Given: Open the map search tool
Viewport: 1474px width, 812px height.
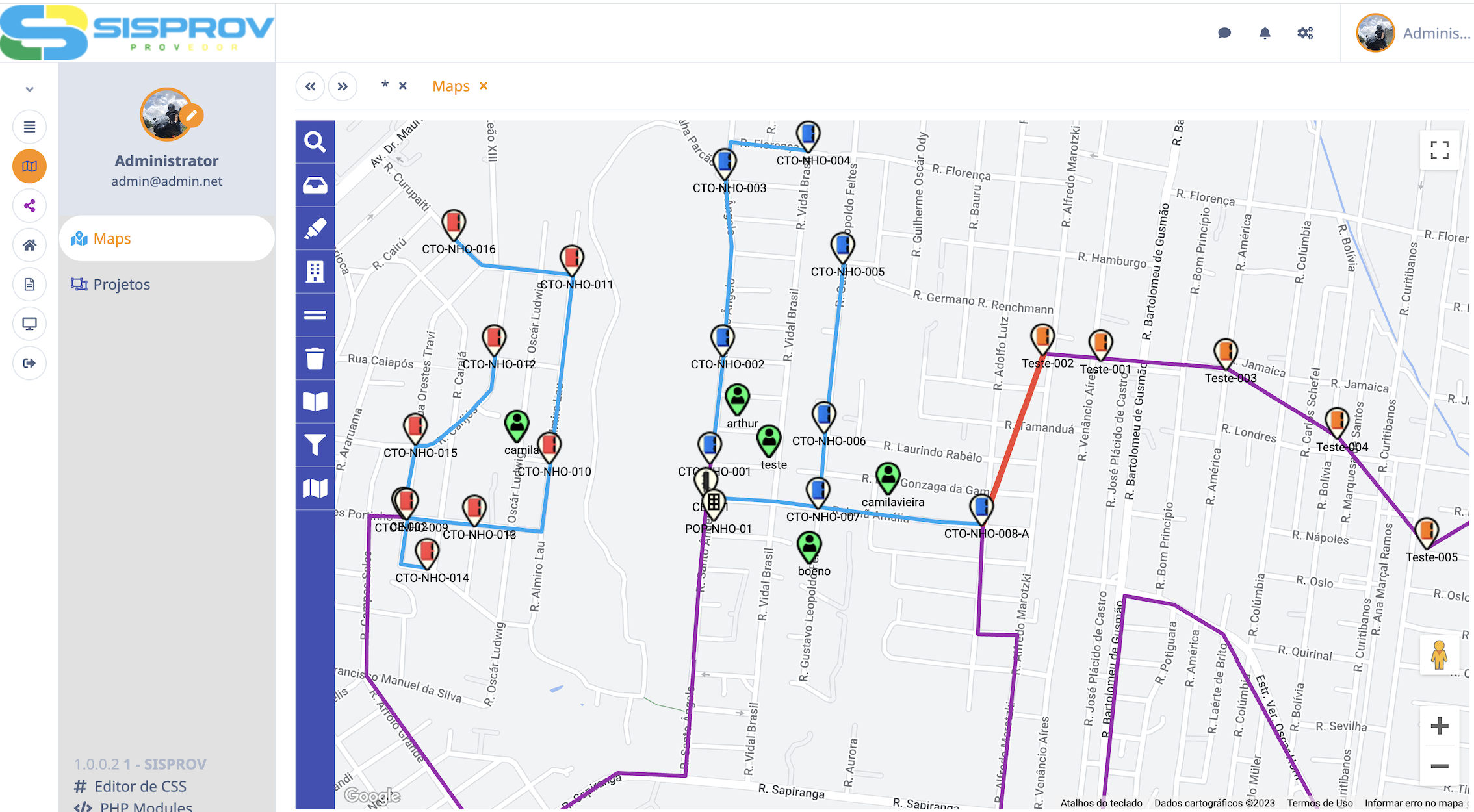Looking at the screenshot, I should click(315, 142).
